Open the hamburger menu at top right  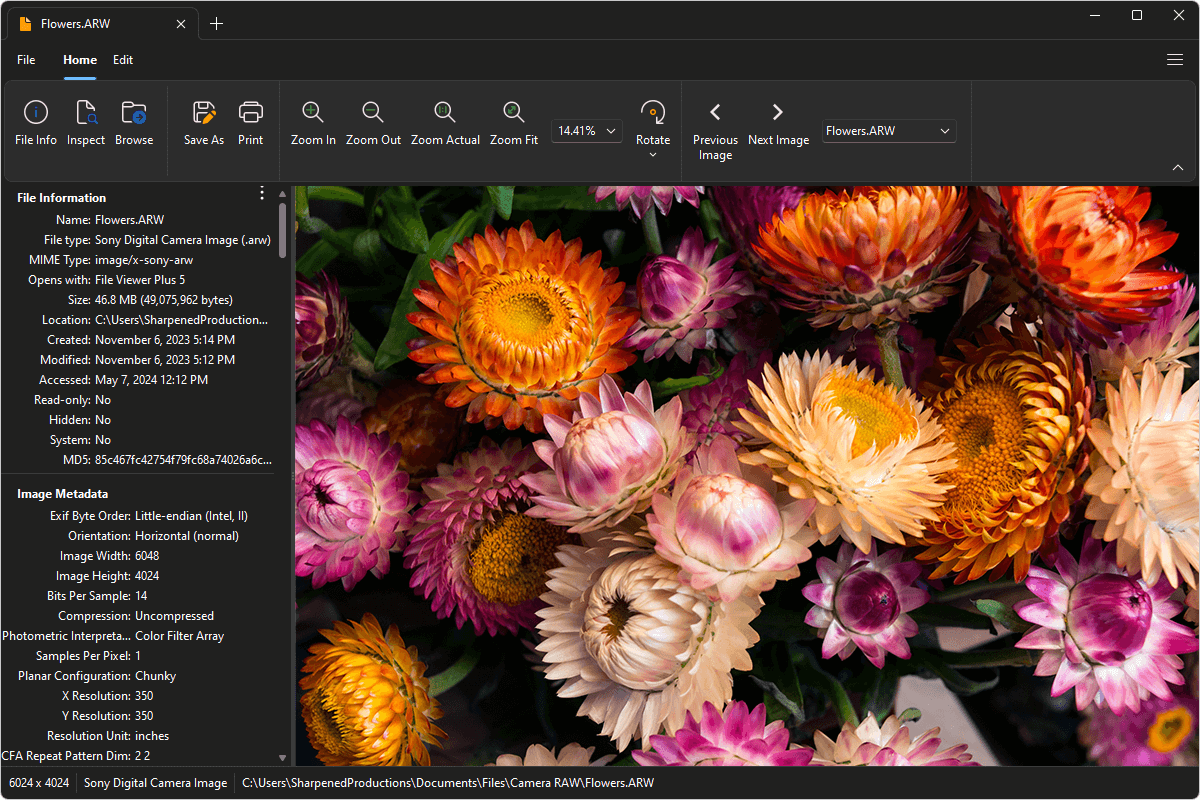click(x=1175, y=60)
